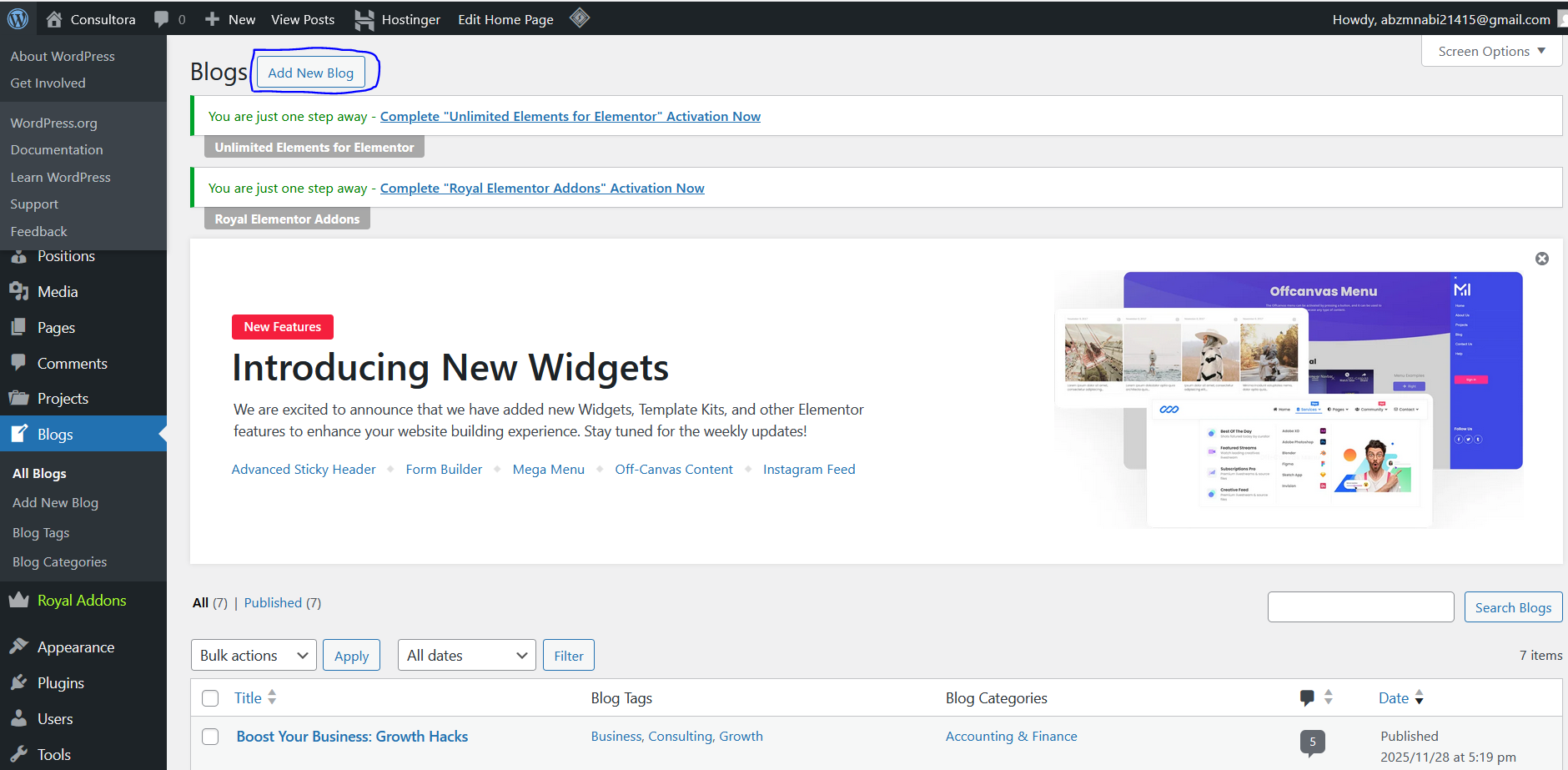Switch to the Published blogs filter

tap(273, 602)
